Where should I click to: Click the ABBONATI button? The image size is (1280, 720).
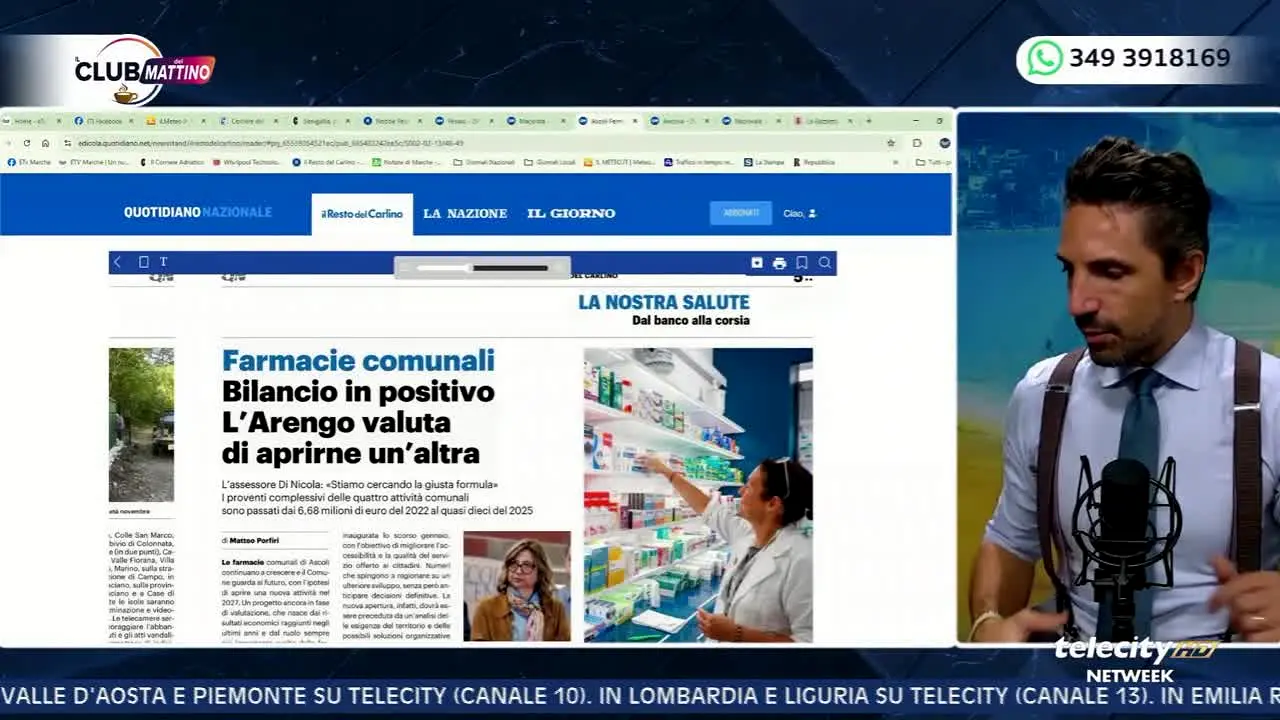(x=741, y=213)
